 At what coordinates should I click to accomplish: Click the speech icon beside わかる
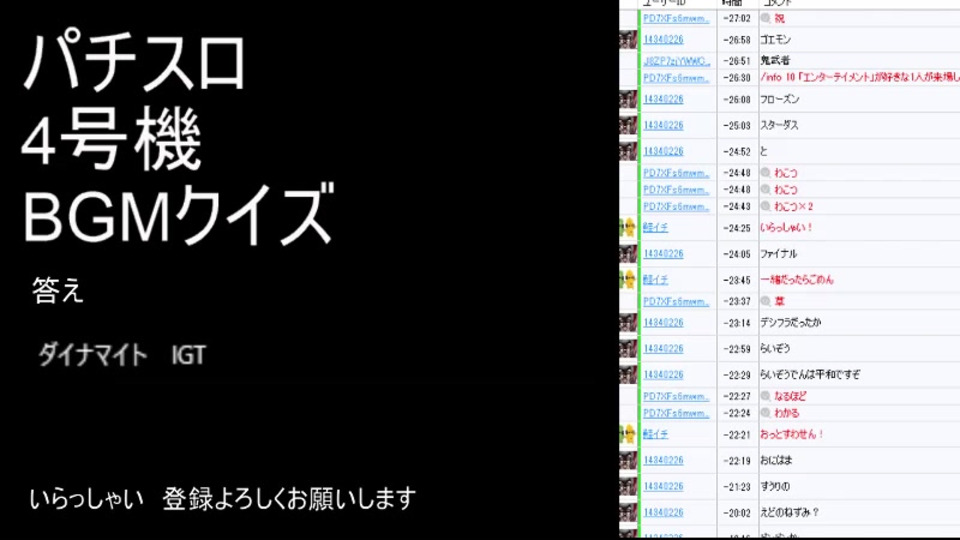765,413
